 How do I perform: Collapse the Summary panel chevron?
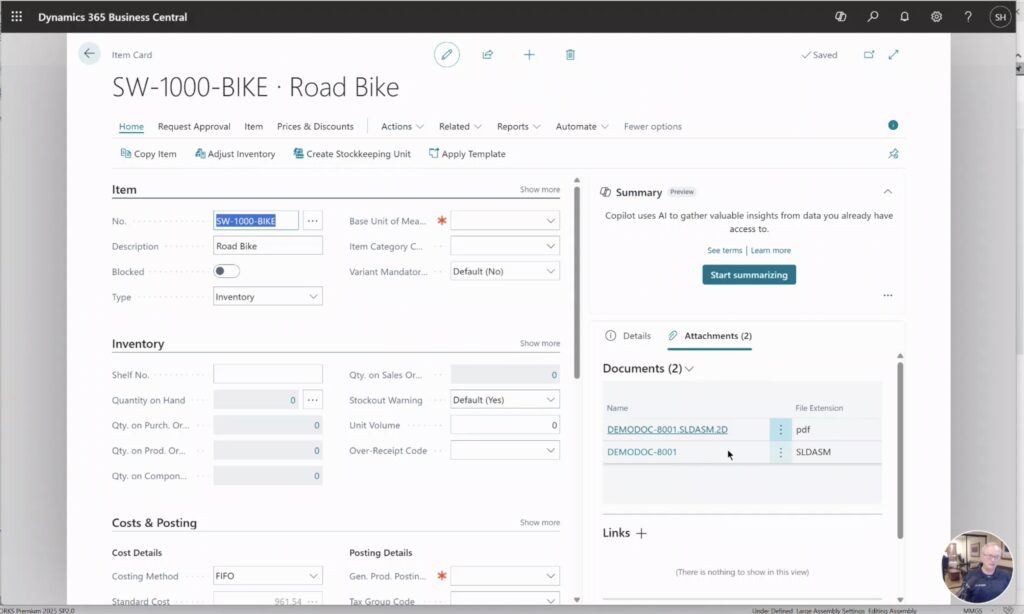pyautogui.click(x=888, y=191)
